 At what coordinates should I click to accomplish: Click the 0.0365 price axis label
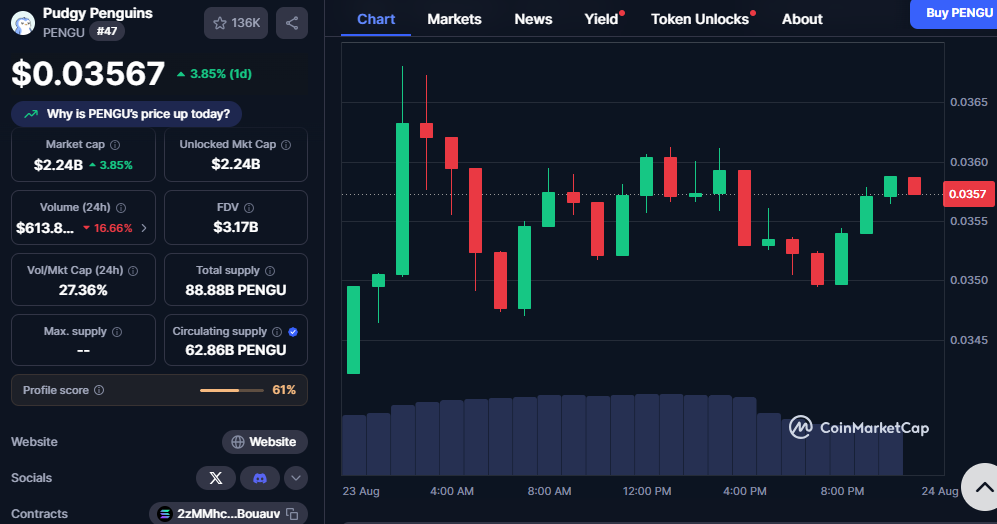969,102
